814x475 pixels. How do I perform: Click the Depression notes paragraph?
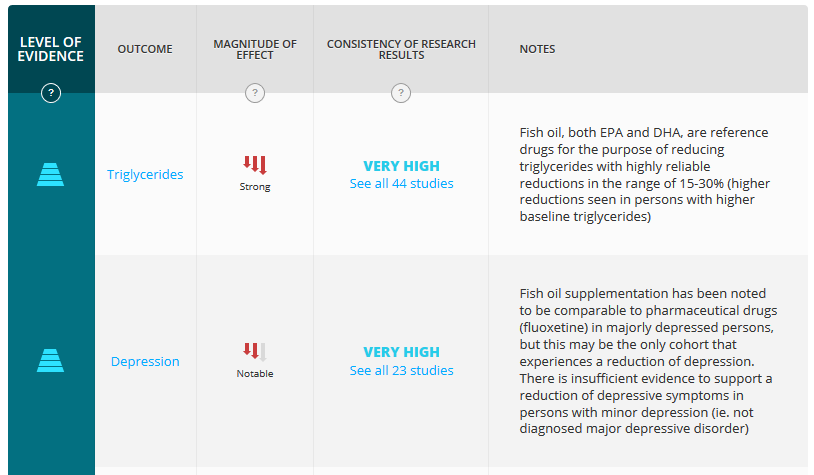coord(648,361)
